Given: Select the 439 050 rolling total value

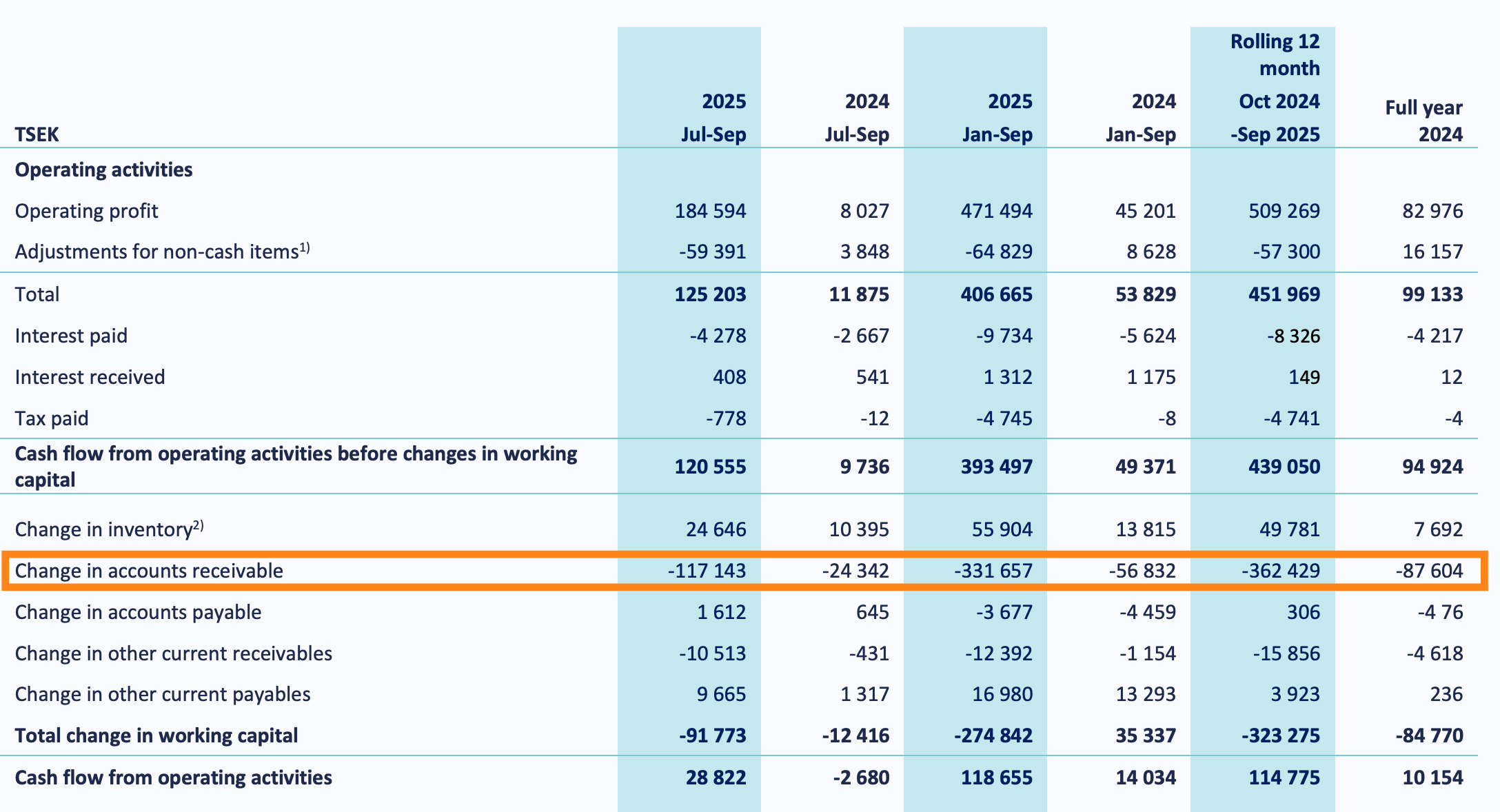Looking at the screenshot, I should [1284, 467].
